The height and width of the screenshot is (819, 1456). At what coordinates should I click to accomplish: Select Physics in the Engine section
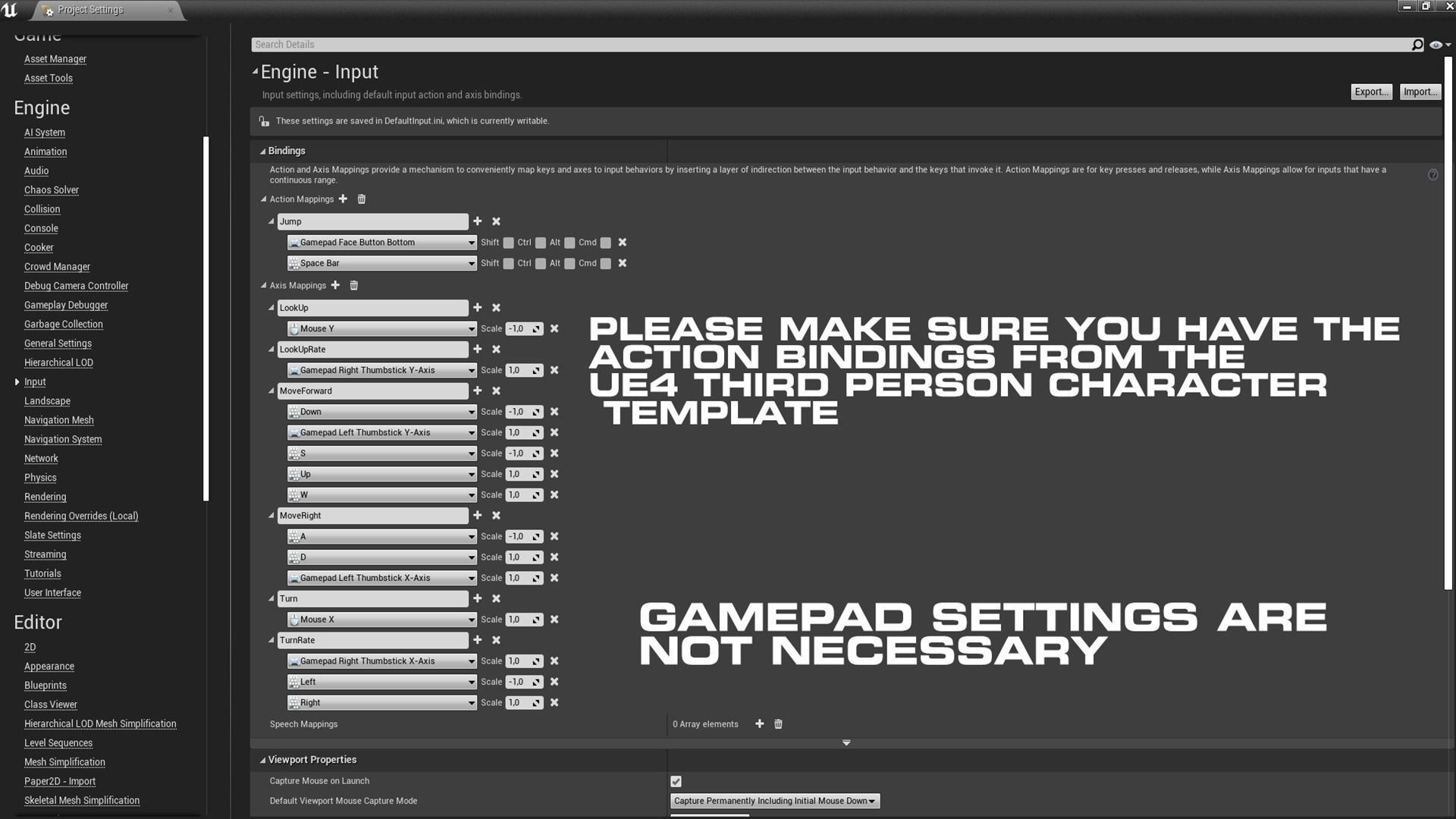click(x=40, y=478)
